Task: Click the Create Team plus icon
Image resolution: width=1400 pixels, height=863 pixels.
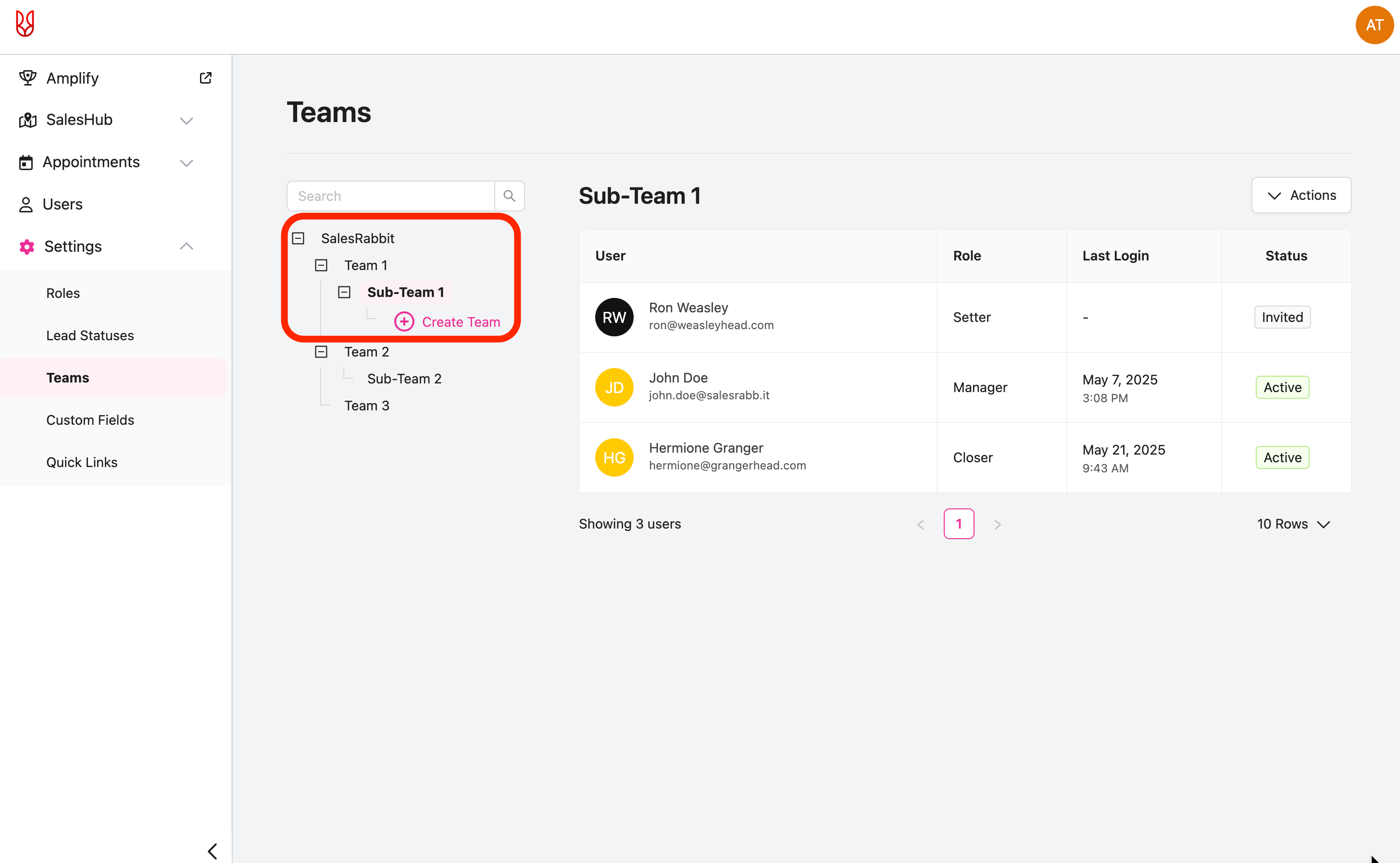Action: (x=404, y=322)
